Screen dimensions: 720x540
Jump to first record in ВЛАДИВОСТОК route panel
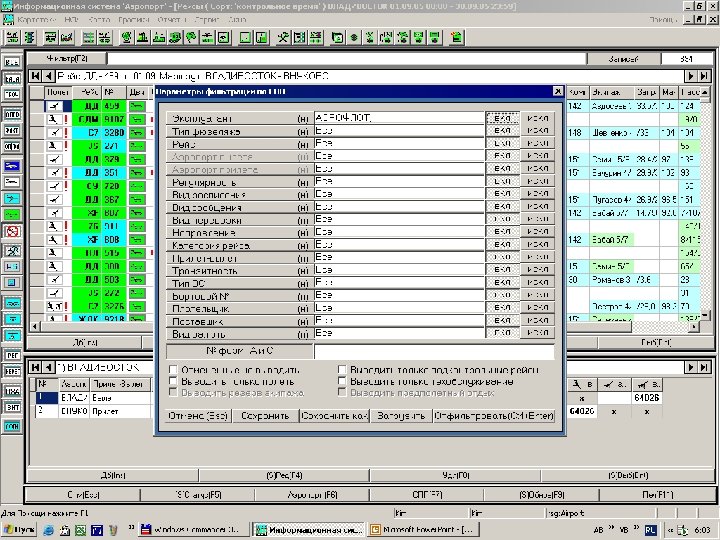[x=35, y=367]
